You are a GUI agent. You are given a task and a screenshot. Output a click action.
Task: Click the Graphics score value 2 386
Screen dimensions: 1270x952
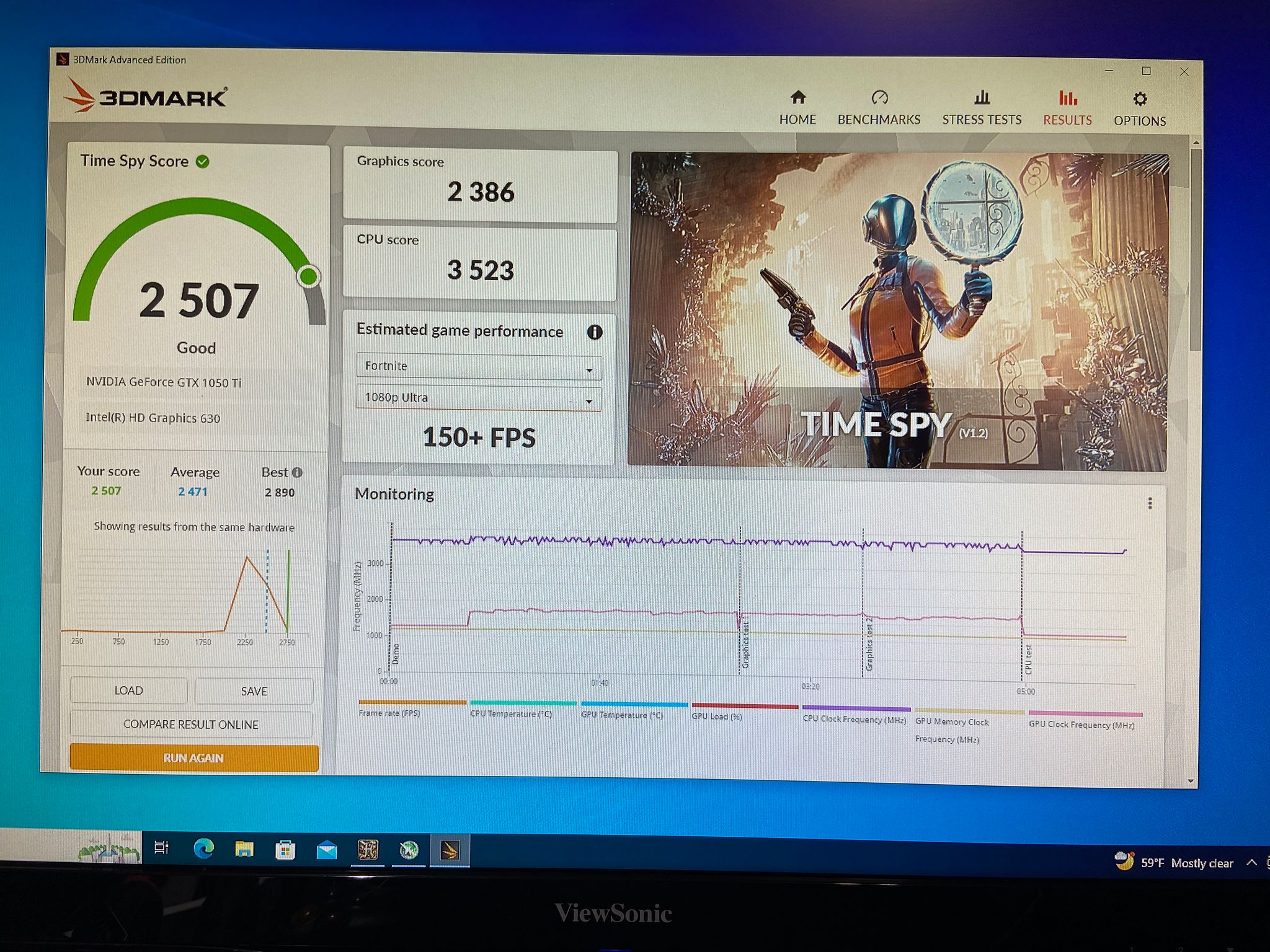(481, 192)
